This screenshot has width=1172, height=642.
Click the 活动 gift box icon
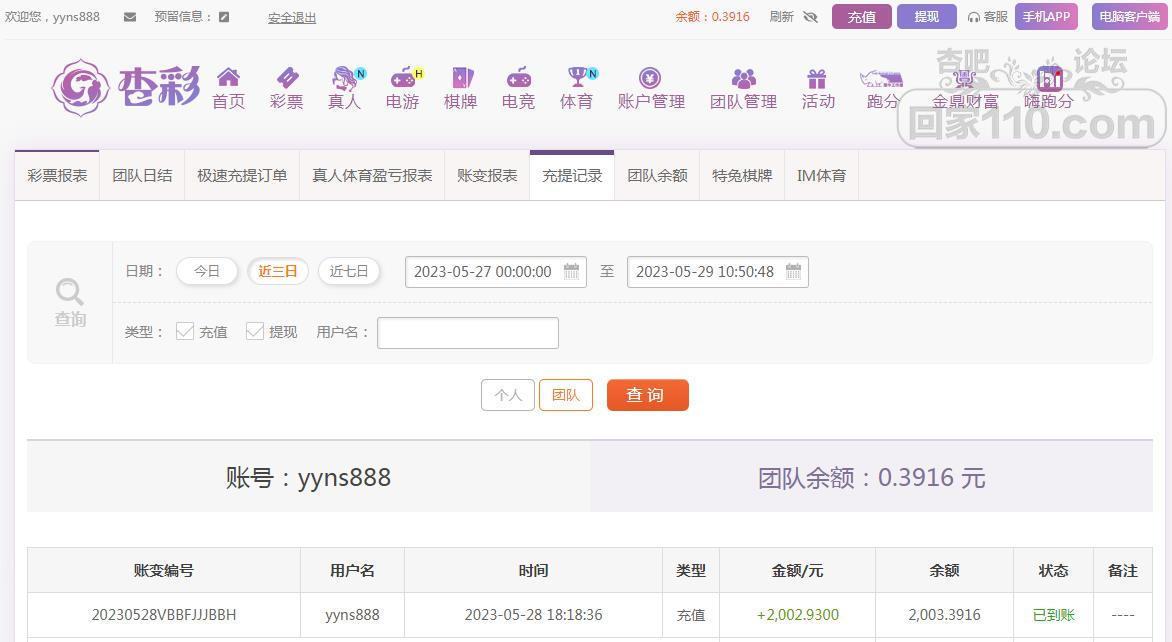pos(817,78)
